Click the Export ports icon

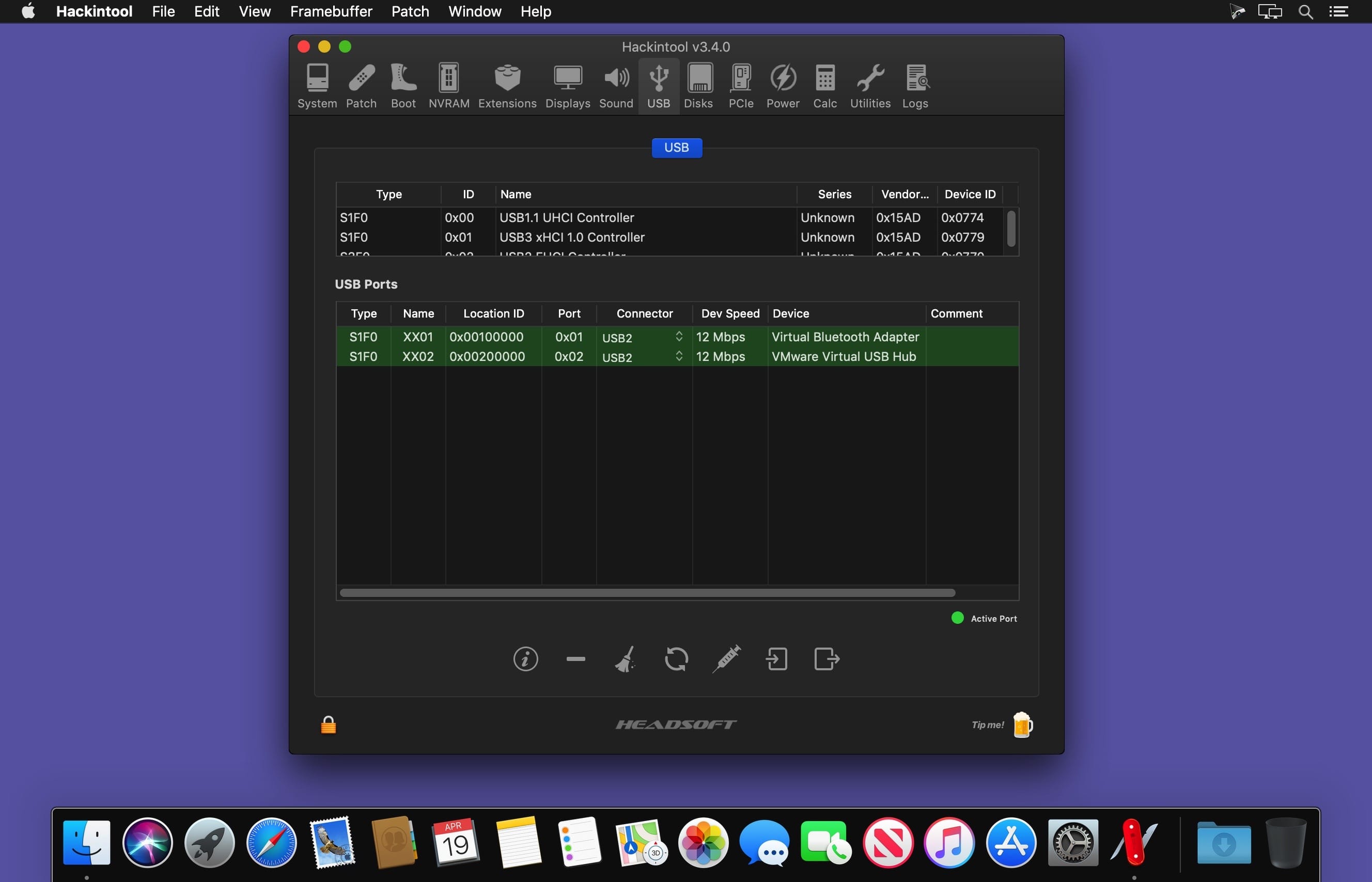click(x=827, y=658)
